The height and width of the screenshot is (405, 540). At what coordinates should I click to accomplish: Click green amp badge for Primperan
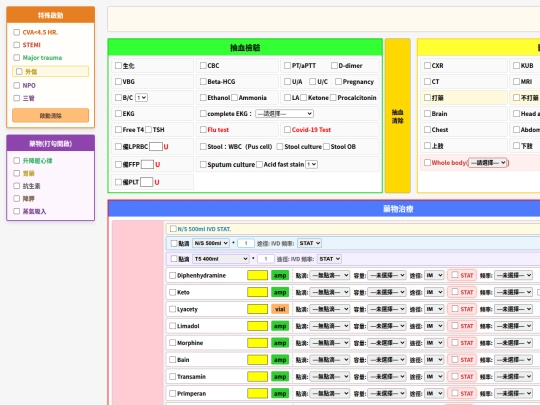(280, 393)
